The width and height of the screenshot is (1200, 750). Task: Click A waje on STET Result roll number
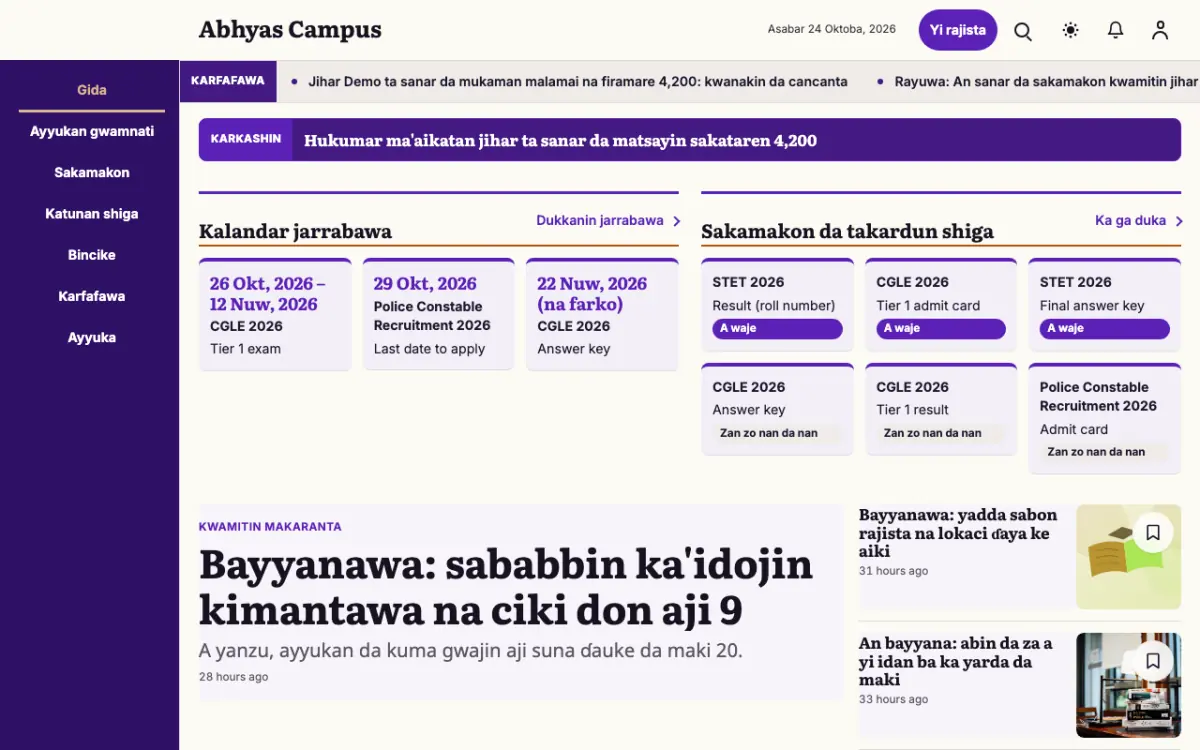tap(777, 329)
